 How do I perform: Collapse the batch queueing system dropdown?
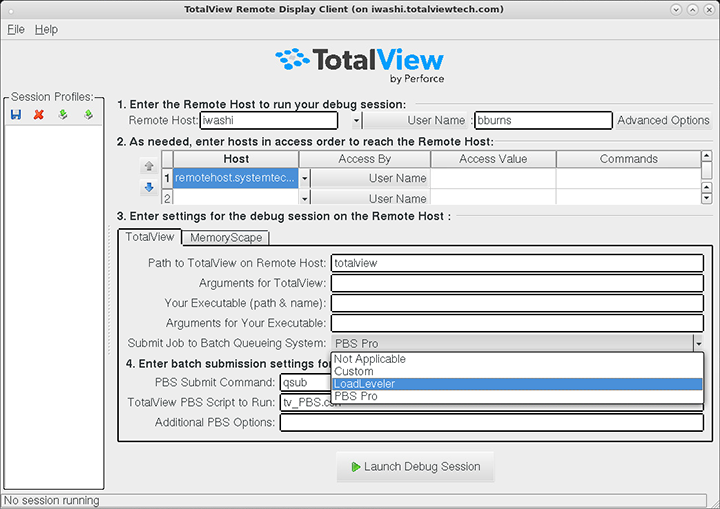coord(696,343)
